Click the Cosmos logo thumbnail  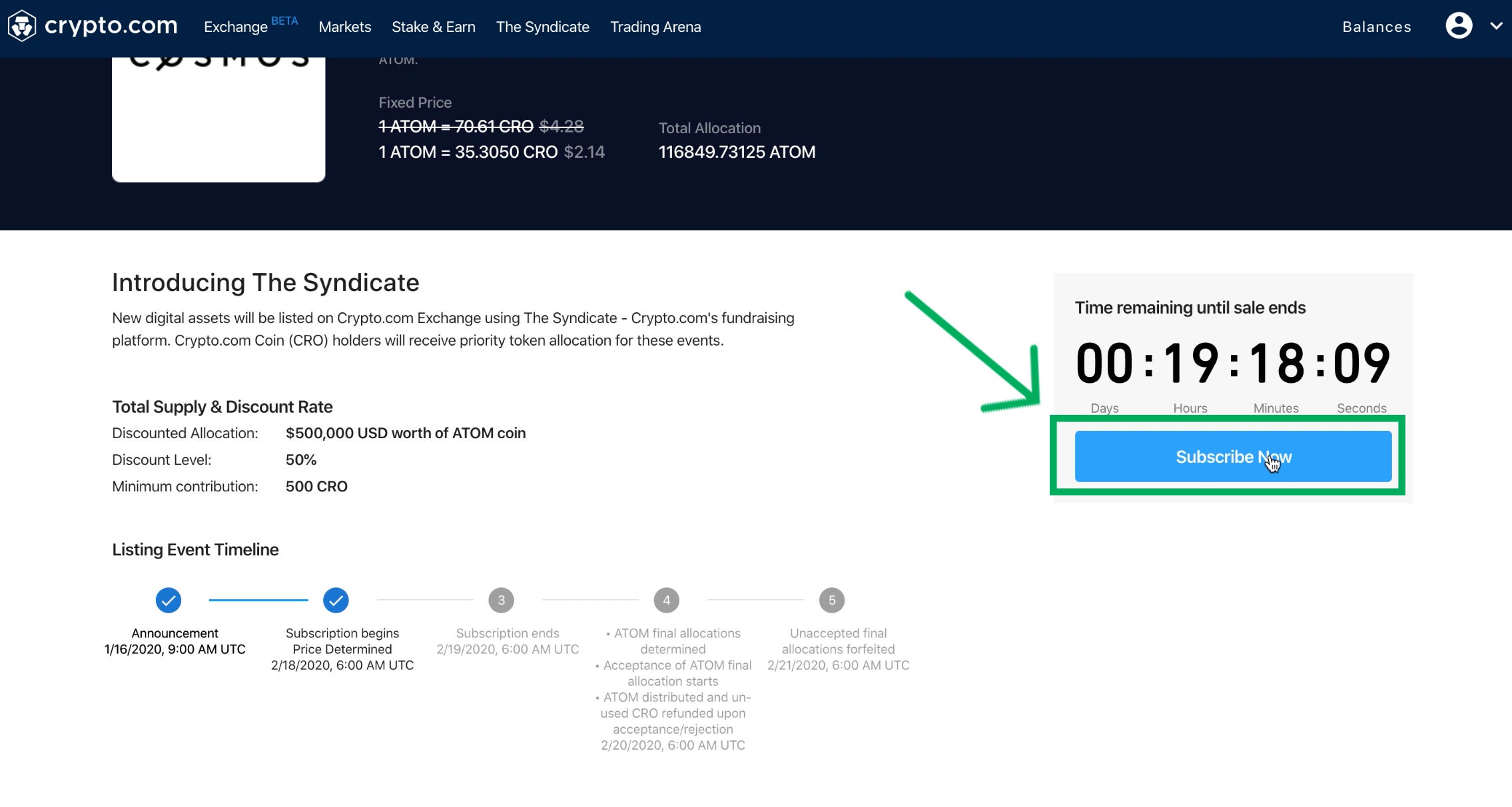tap(218, 119)
